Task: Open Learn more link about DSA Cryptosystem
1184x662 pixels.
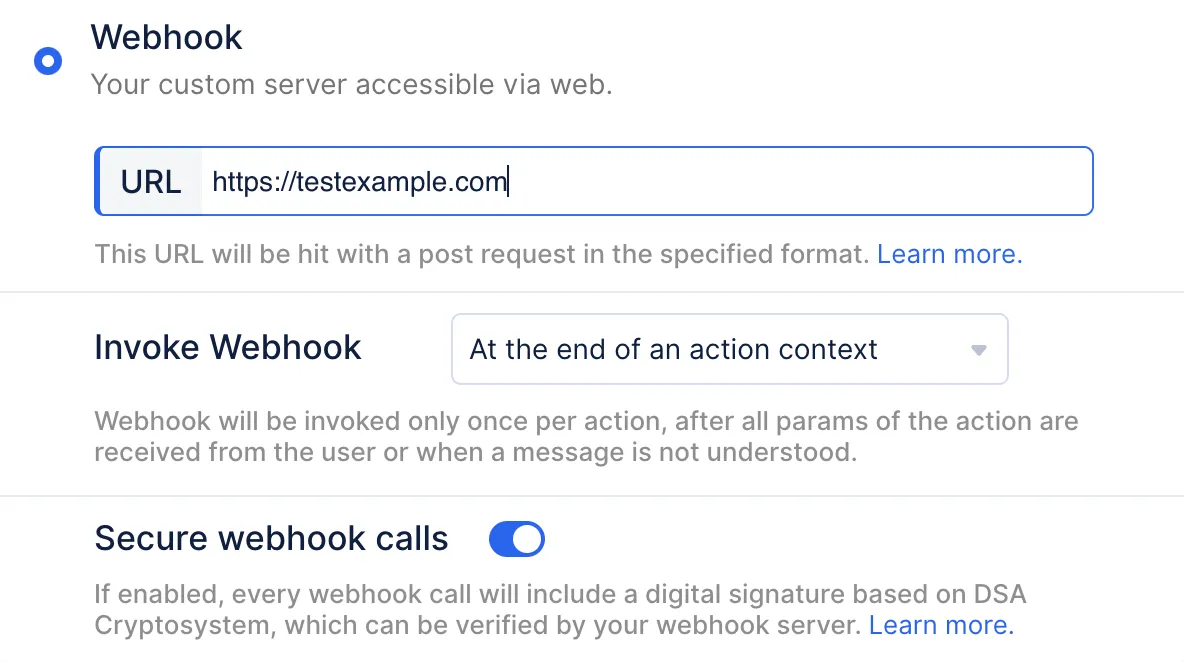Action: coord(941,626)
